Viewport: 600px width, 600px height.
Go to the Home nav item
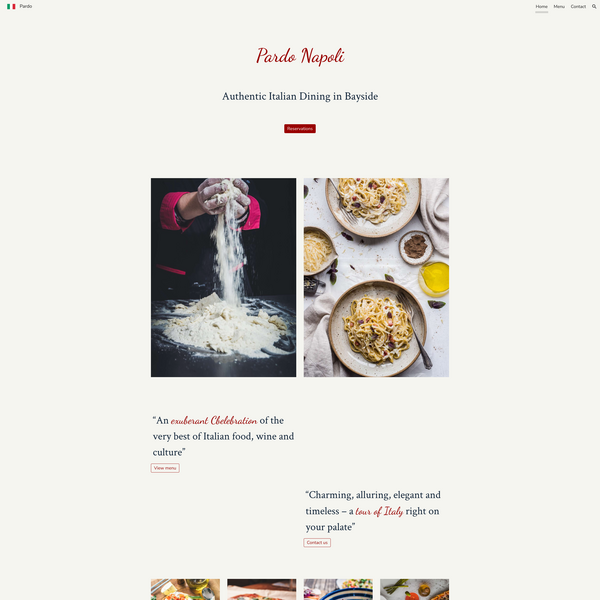pyautogui.click(x=541, y=7)
